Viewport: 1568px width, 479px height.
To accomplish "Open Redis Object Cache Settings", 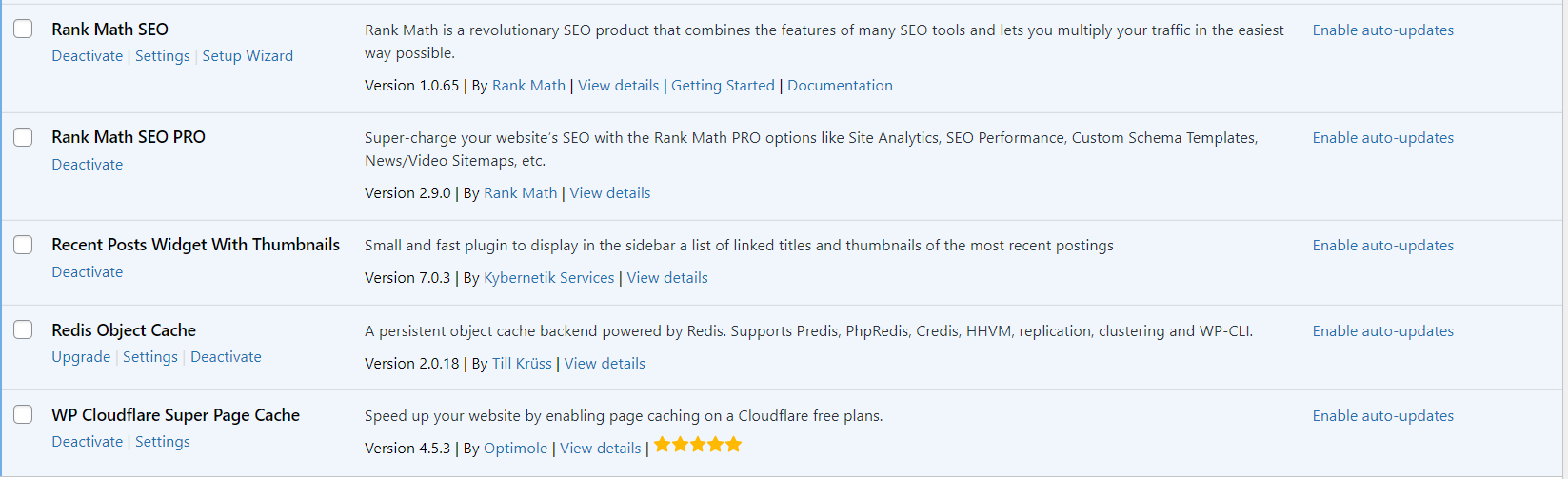I will 150,357.
